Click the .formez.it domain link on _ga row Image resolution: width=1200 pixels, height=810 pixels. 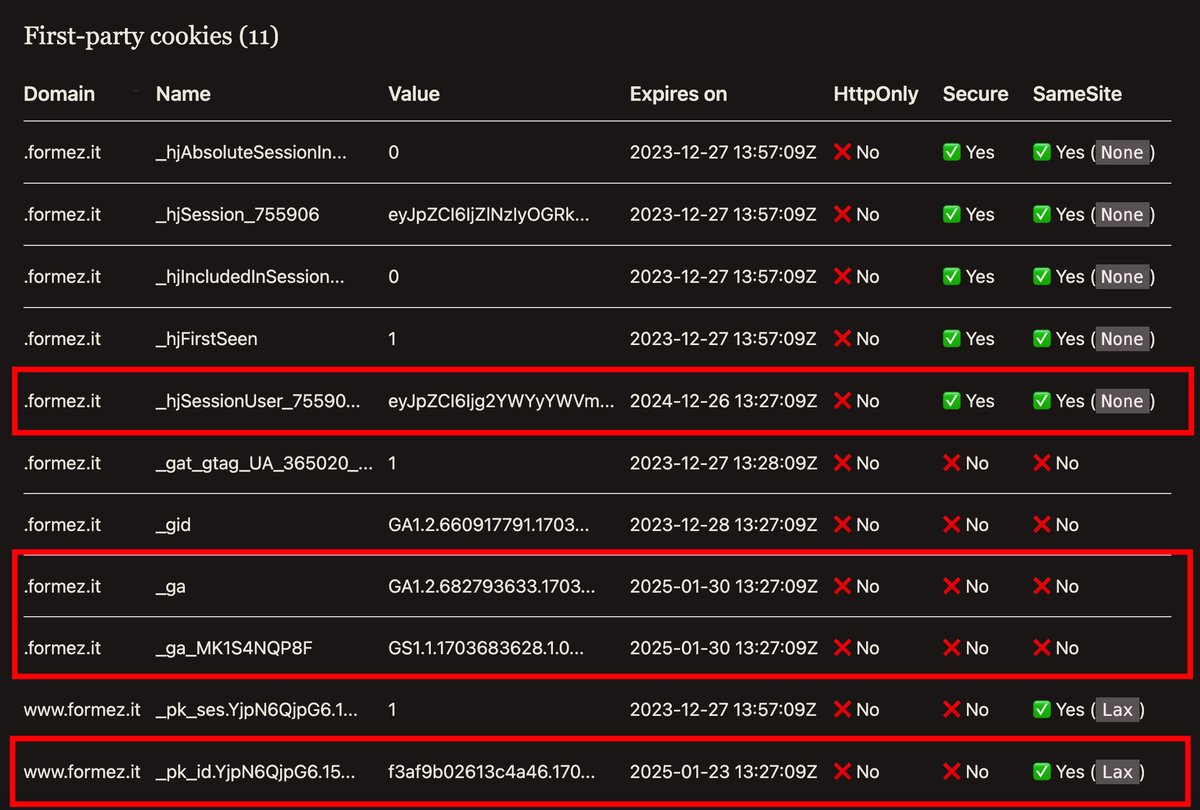(62, 586)
